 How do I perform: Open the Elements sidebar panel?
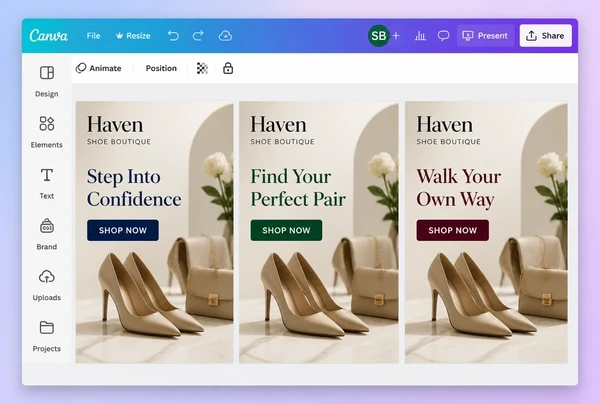[47, 132]
